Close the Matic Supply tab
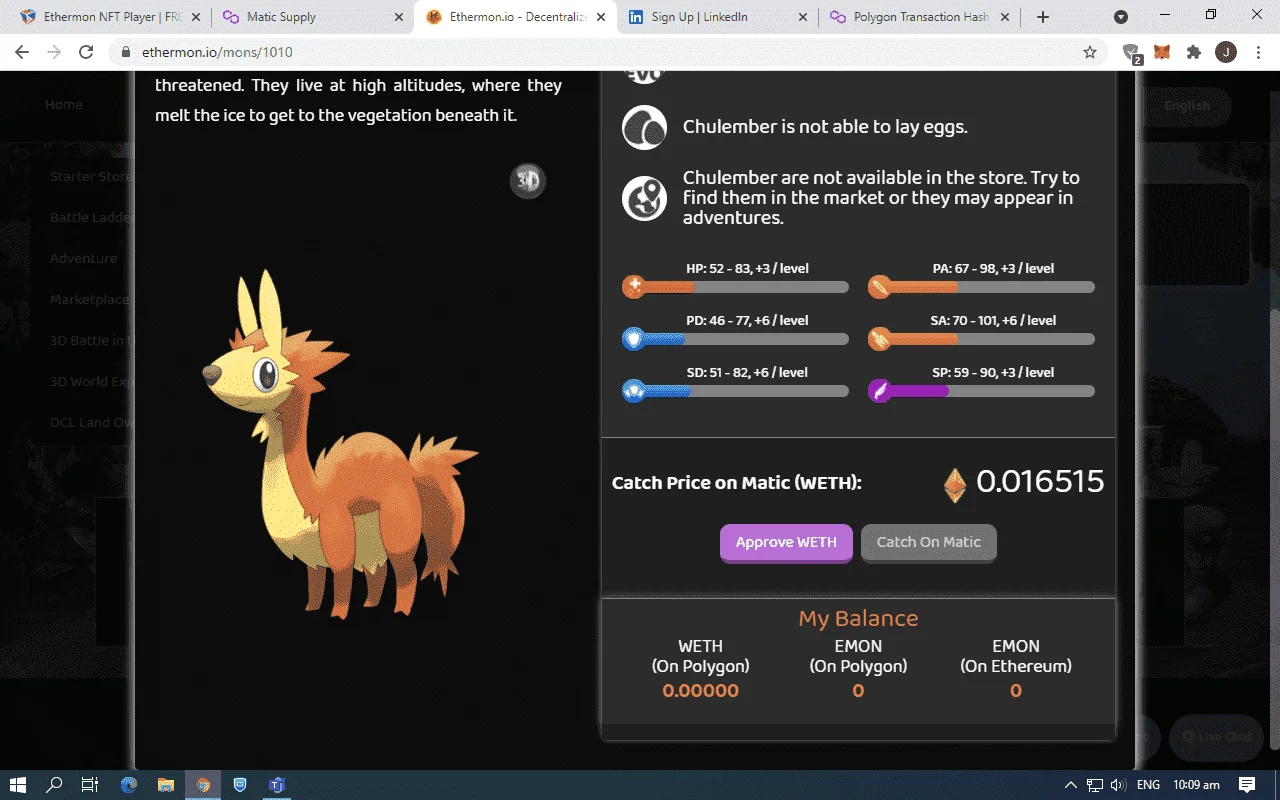The width and height of the screenshot is (1280, 800). pos(399,17)
